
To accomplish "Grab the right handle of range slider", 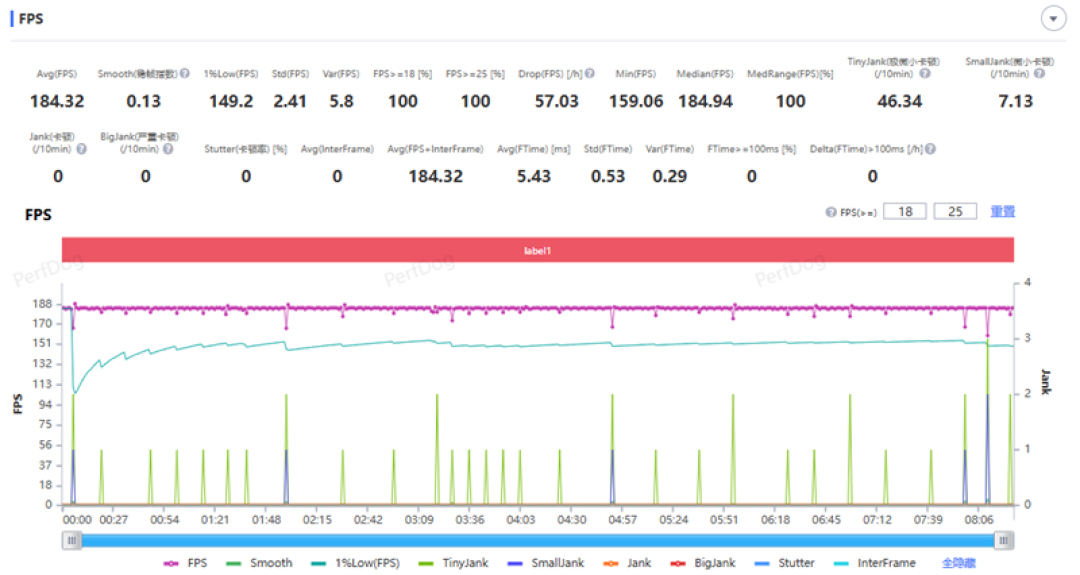I will coord(1004,541).
